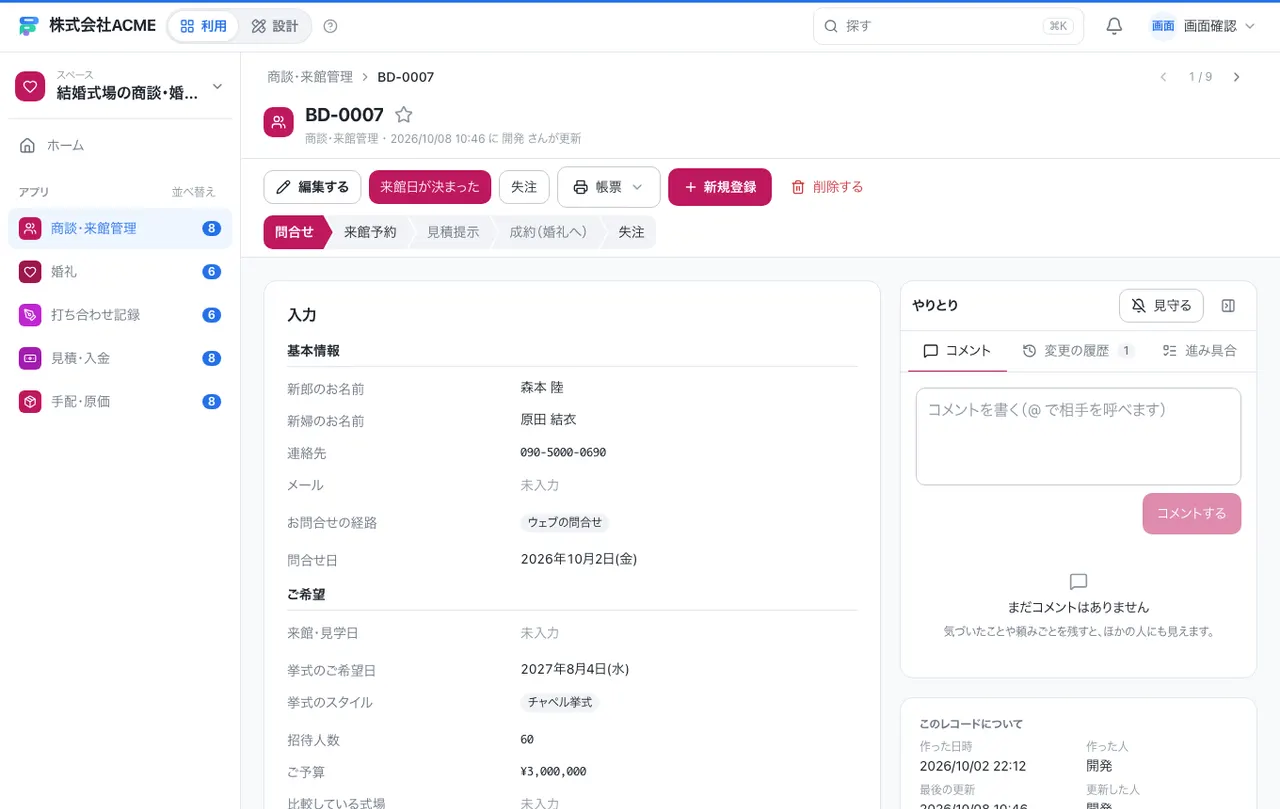Select the コメント tab
Image resolution: width=1280 pixels, height=809 pixels.
click(957, 351)
